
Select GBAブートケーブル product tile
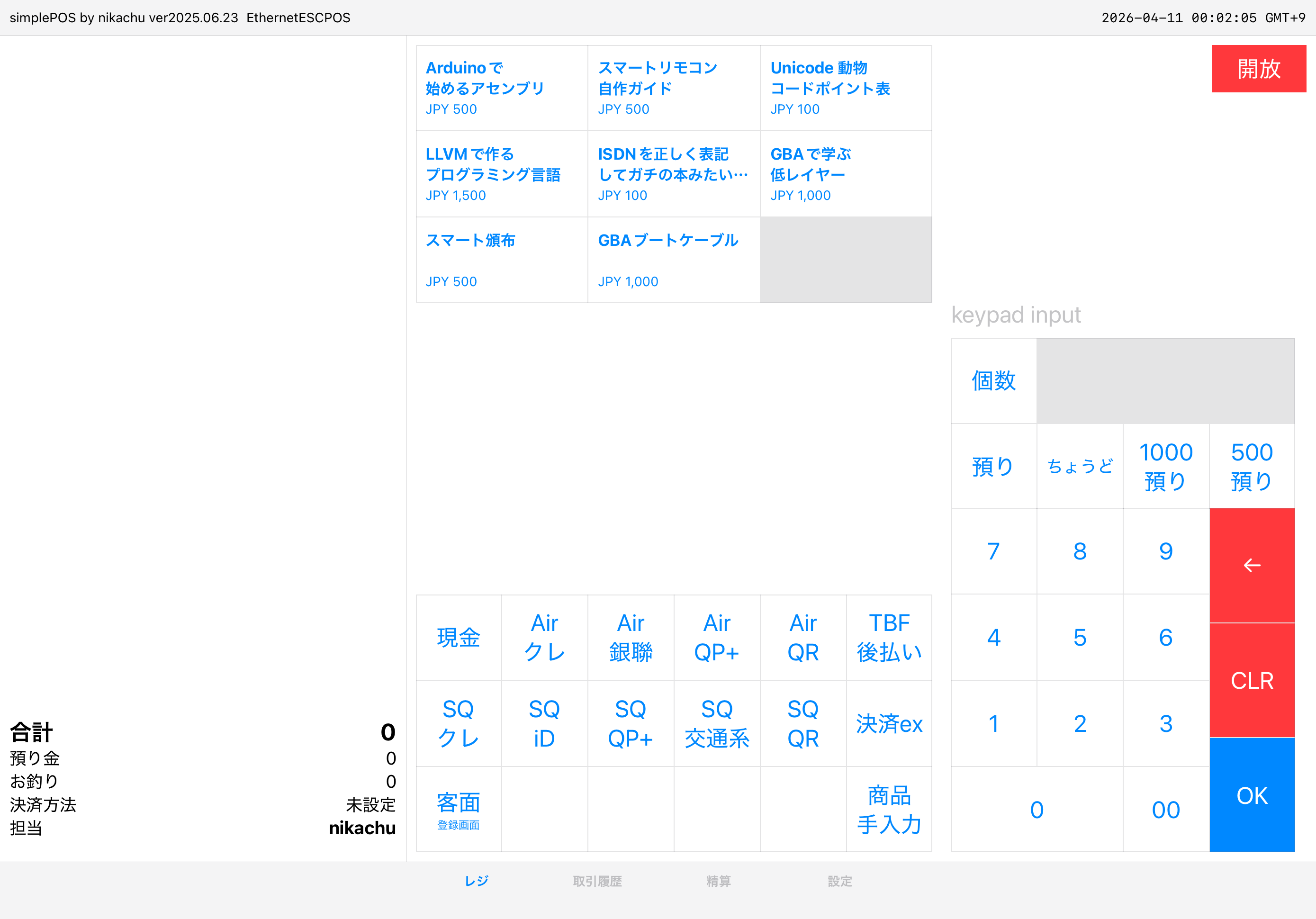click(674, 260)
